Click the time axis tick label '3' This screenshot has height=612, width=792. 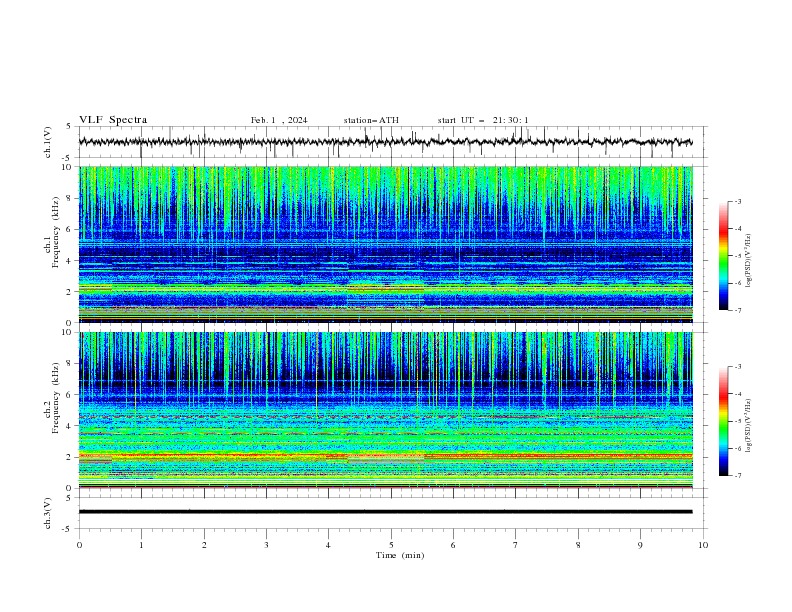click(x=266, y=545)
